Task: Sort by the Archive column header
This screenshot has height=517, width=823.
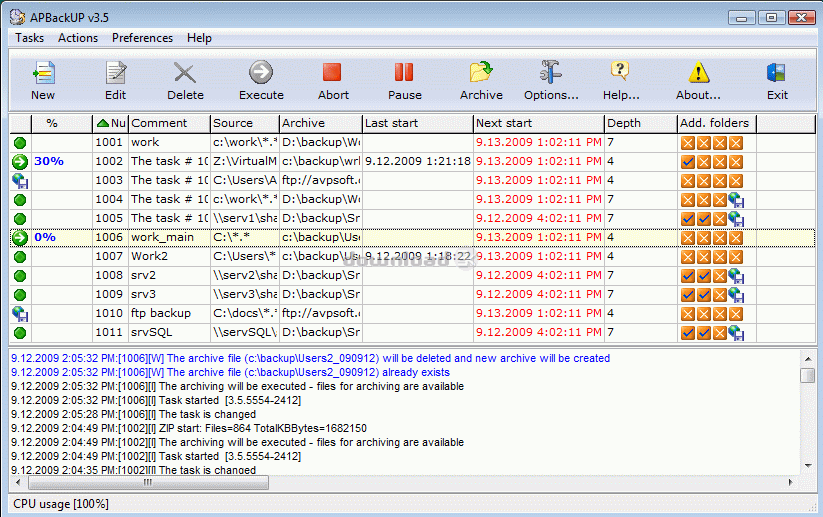Action: pos(321,123)
